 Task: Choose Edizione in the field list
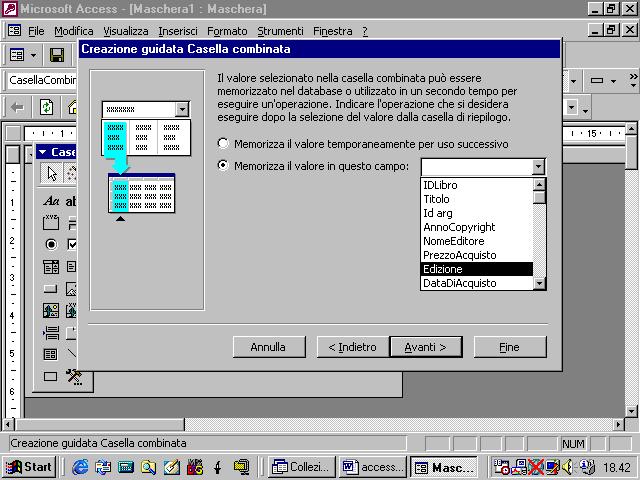tap(477, 269)
